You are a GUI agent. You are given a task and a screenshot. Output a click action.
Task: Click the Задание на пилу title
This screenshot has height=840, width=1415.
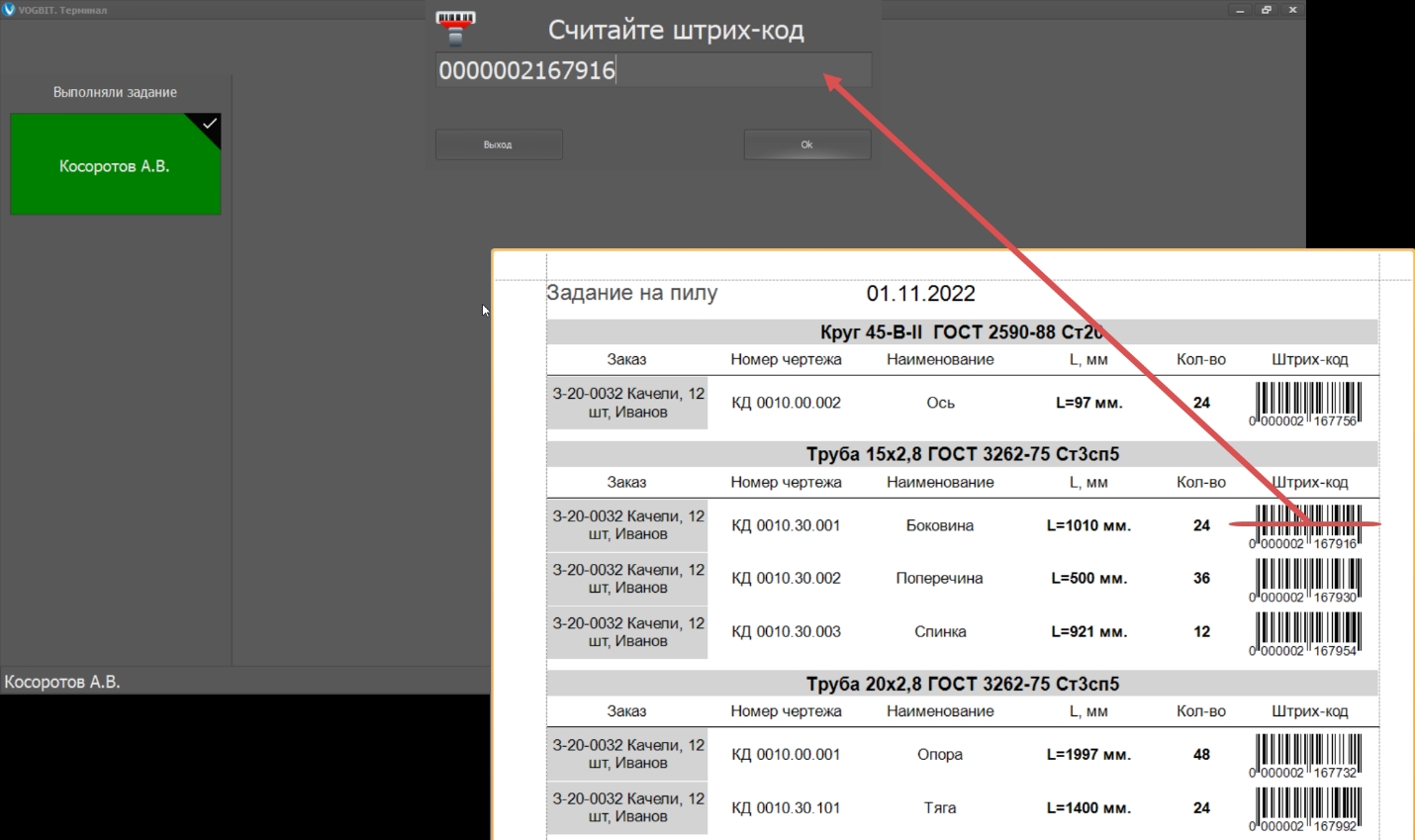632,293
